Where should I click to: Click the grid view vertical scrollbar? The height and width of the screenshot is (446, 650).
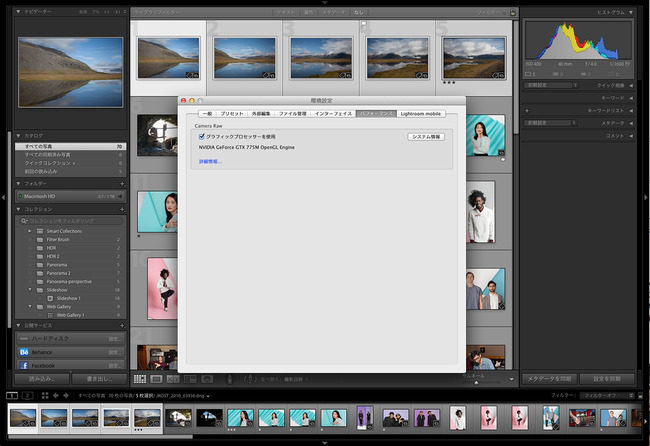pyautogui.click(x=516, y=77)
